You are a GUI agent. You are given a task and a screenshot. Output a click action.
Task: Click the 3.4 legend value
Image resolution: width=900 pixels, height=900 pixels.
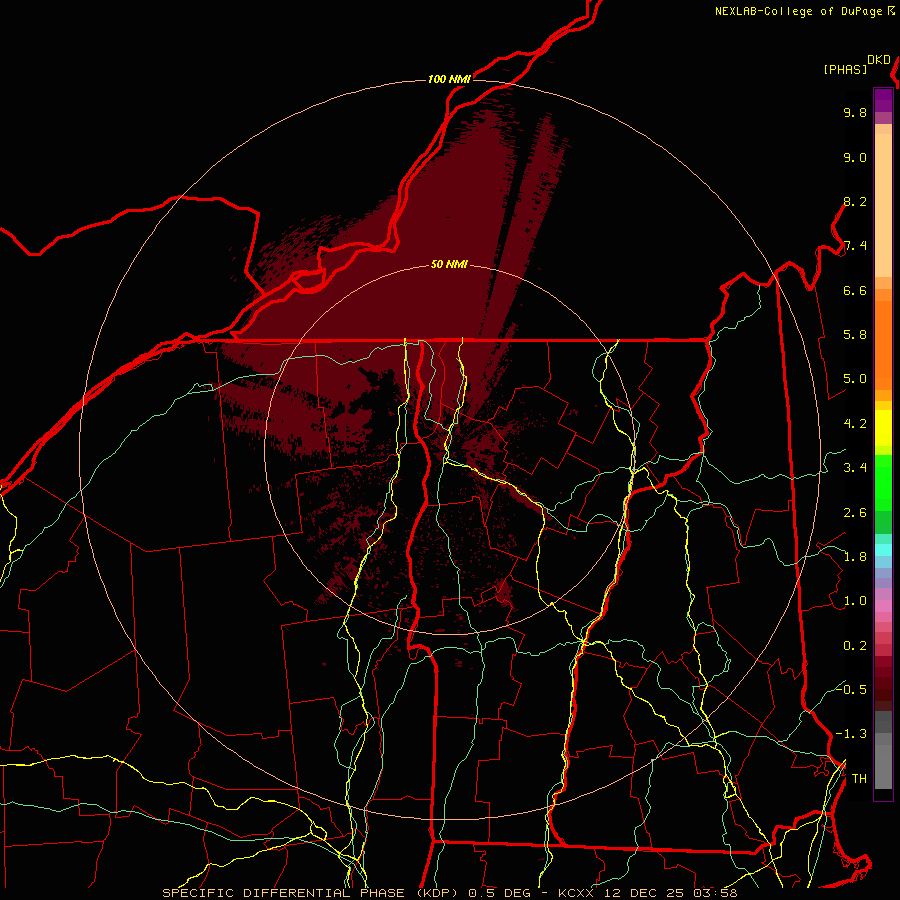click(855, 468)
